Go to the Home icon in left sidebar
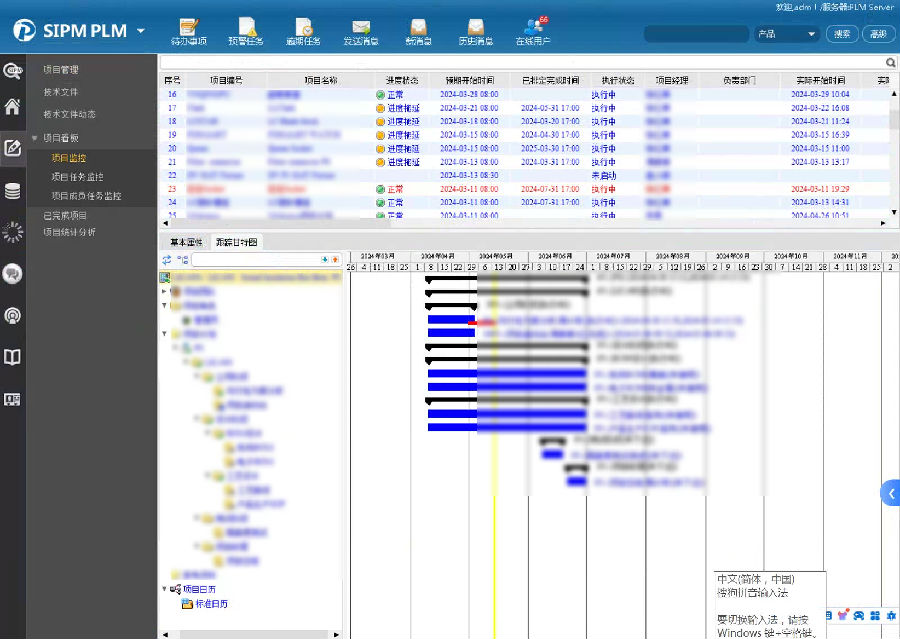The image size is (900, 639). pyautogui.click(x=13, y=106)
